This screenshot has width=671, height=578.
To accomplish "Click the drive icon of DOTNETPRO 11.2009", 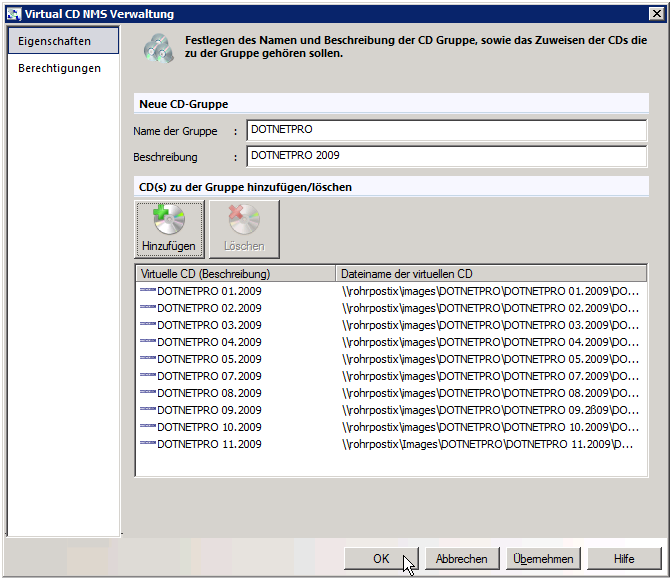I will coord(148,443).
